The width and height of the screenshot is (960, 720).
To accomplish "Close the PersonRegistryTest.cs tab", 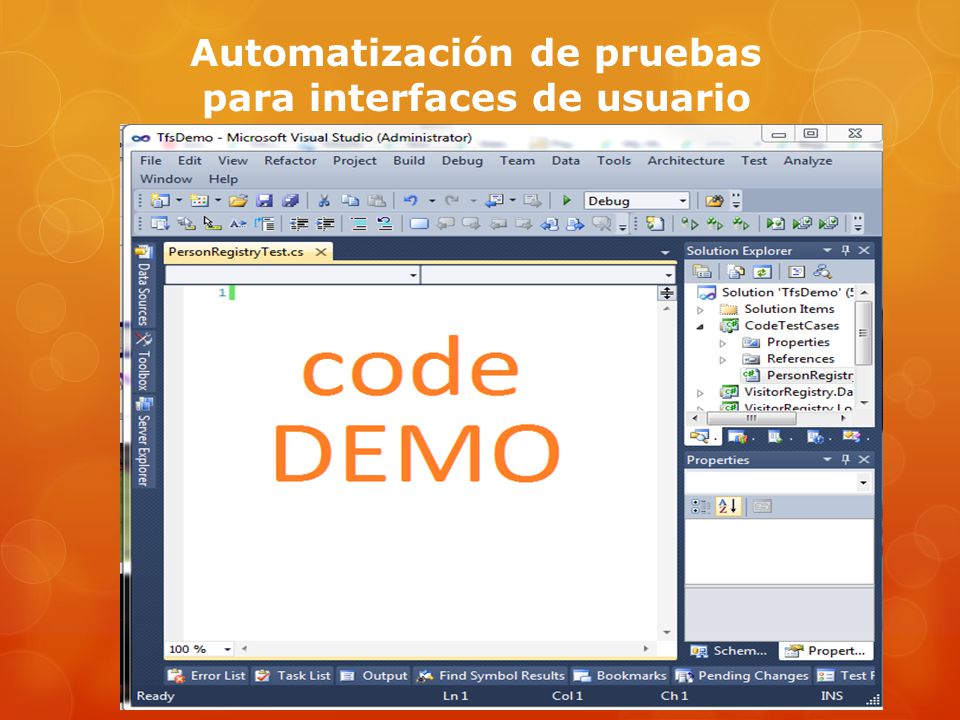I will 321,252.
